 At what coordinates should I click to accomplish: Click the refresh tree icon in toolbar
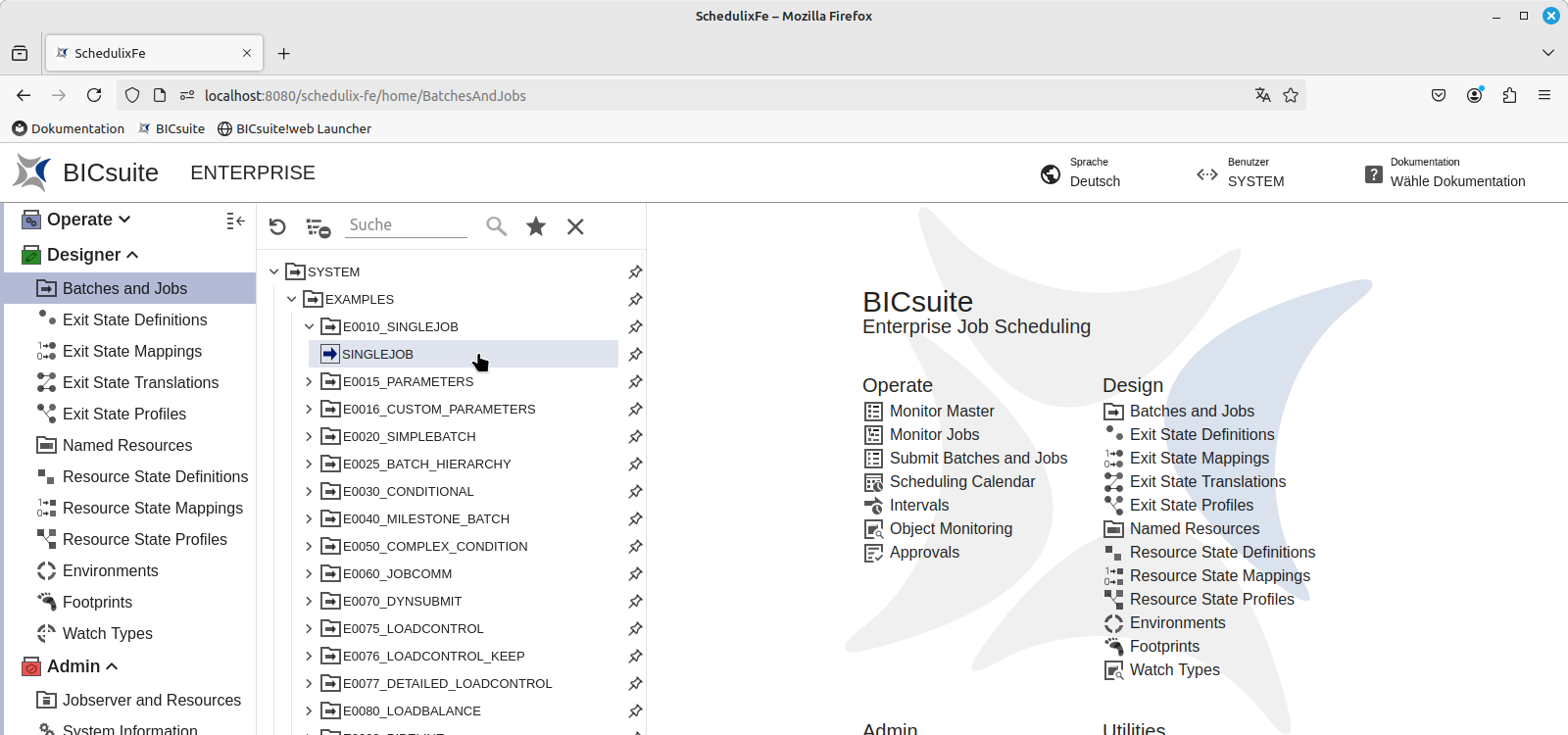click(x=277, y=226)
